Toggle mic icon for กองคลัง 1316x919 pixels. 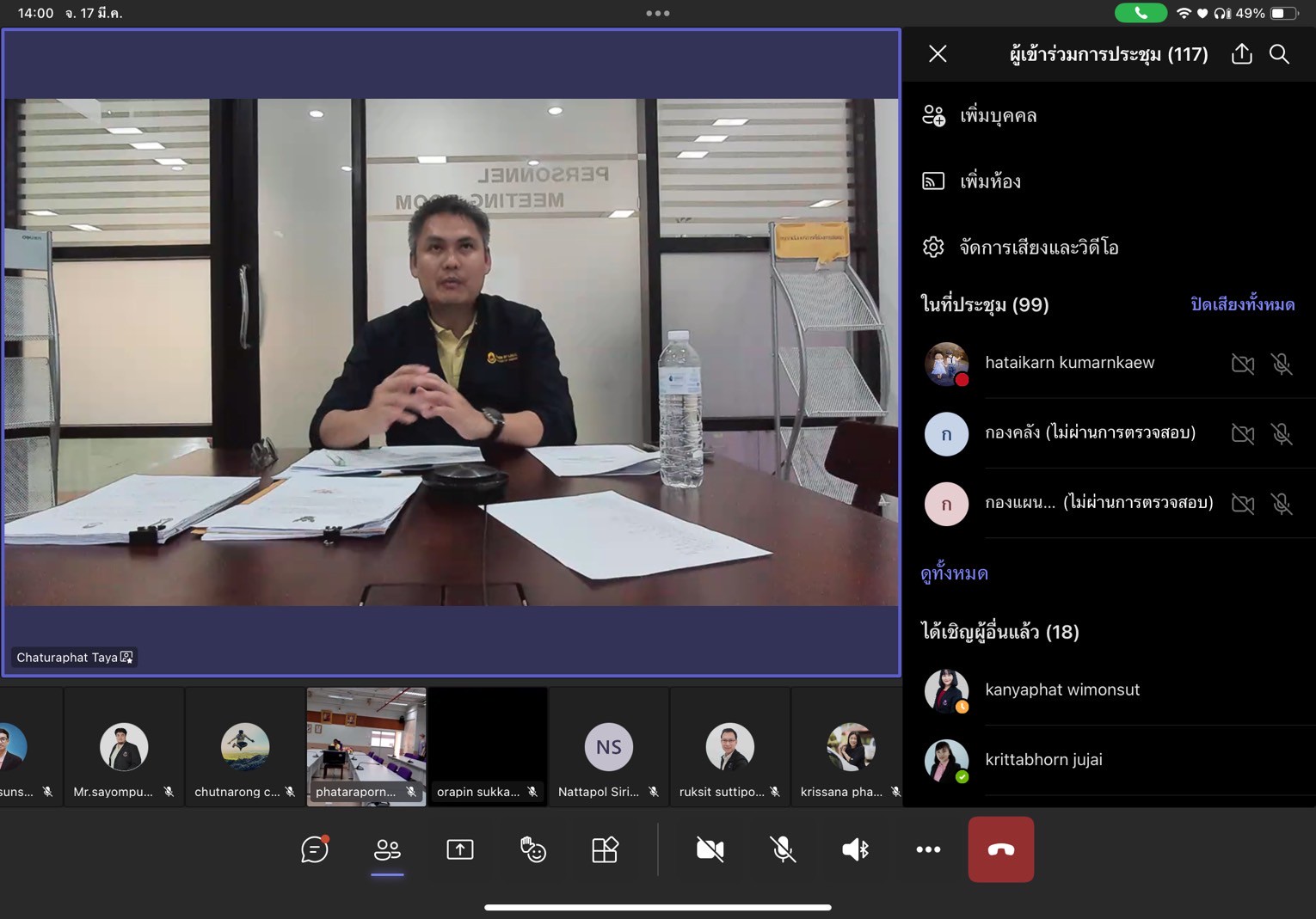pyautogui.click(x=1282, y=433)
